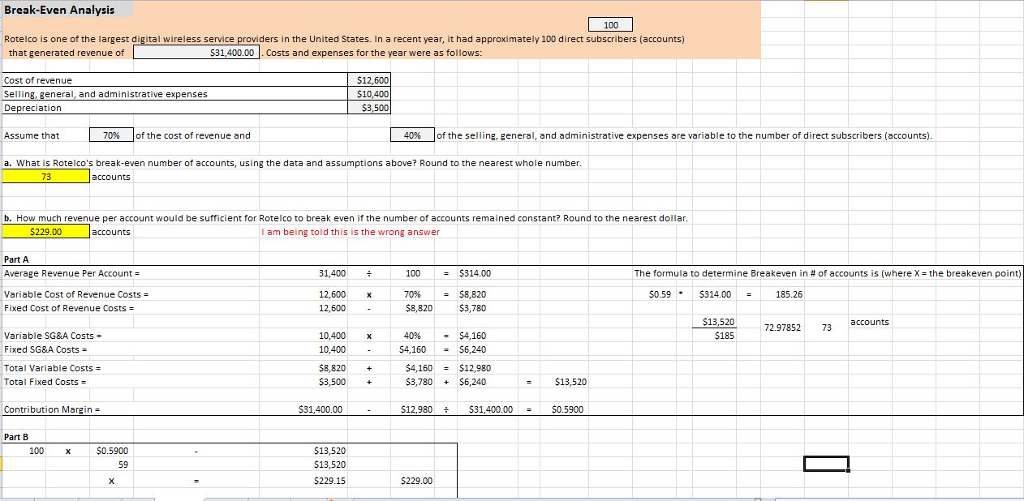1024x501 pixels.
Task: Click $0.5900 result in Contribution Margin row
Action: 568,410
